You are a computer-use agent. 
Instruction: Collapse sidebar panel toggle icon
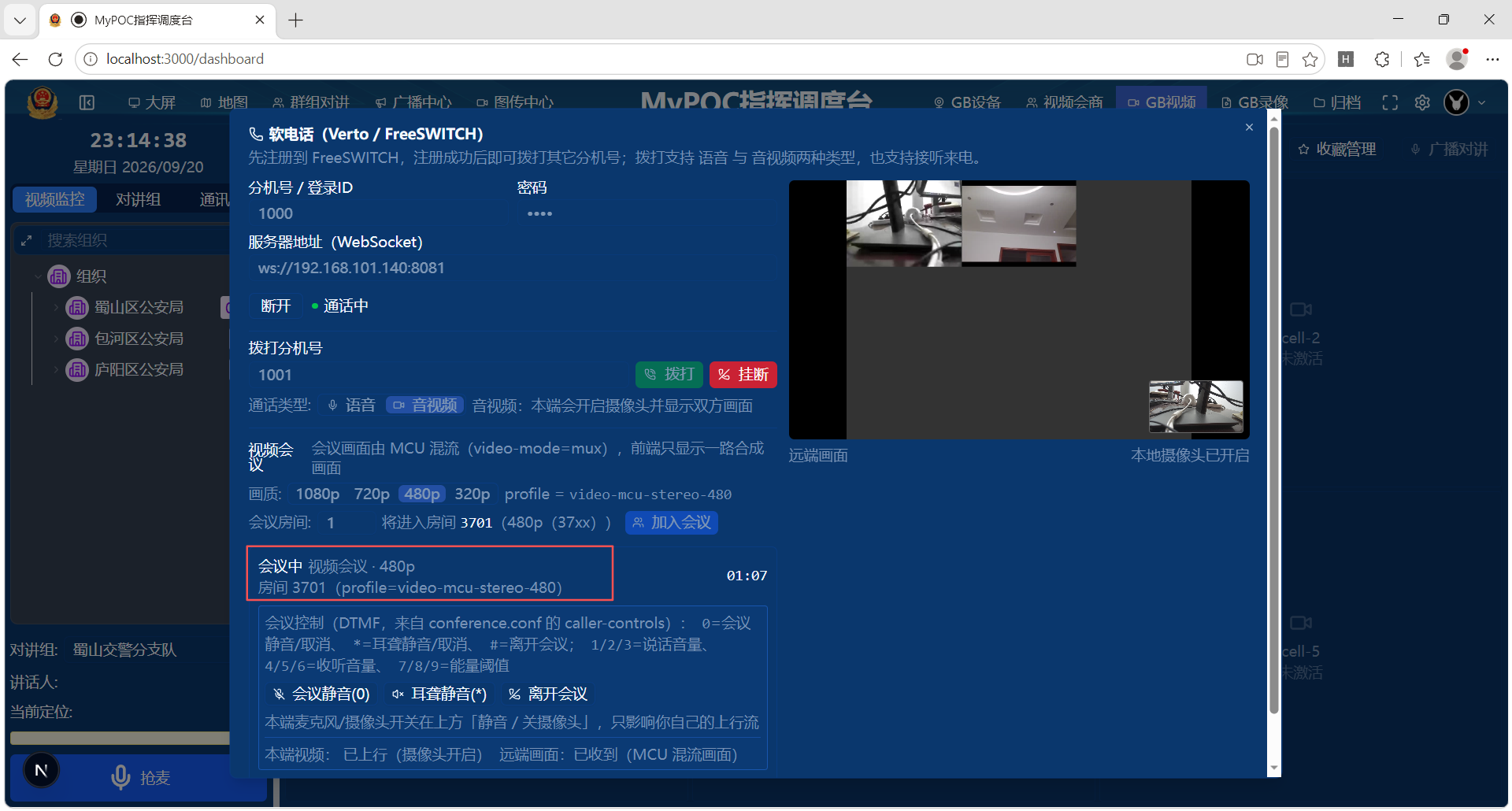coord(87,103)
